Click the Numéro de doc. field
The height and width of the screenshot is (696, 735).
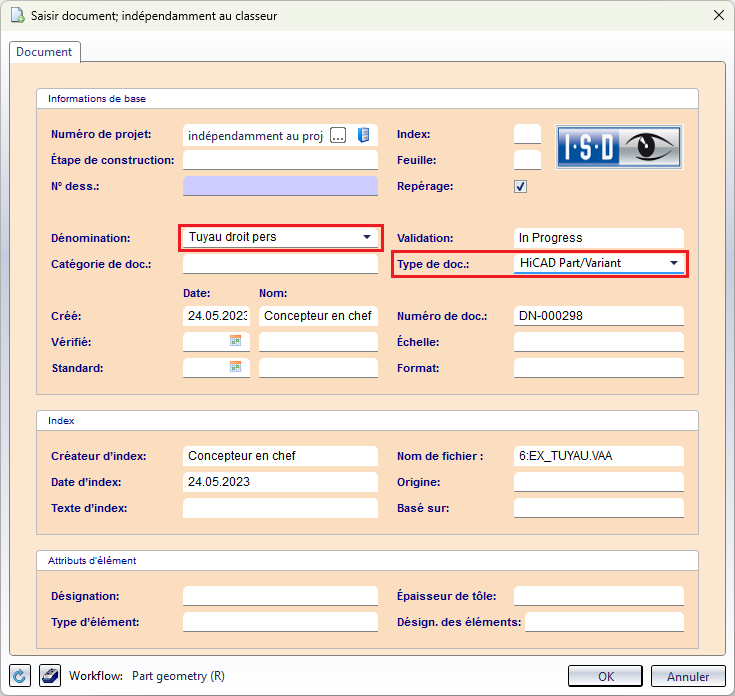click(598, 316)
